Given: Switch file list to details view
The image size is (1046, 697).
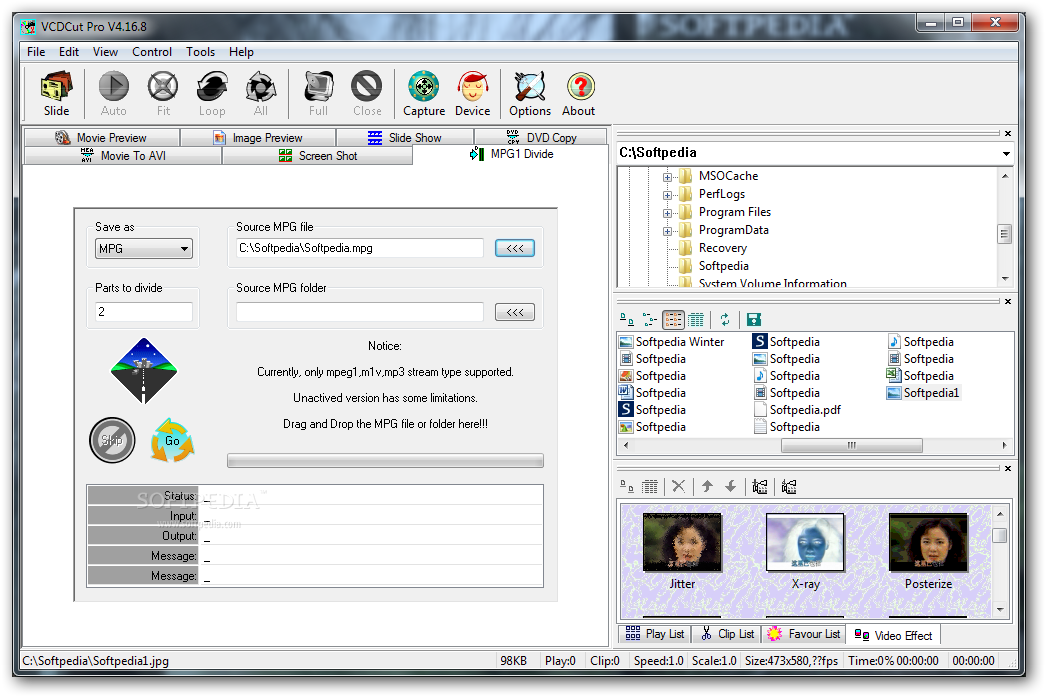Looking at the screenshot, I should tap(696, 320).
